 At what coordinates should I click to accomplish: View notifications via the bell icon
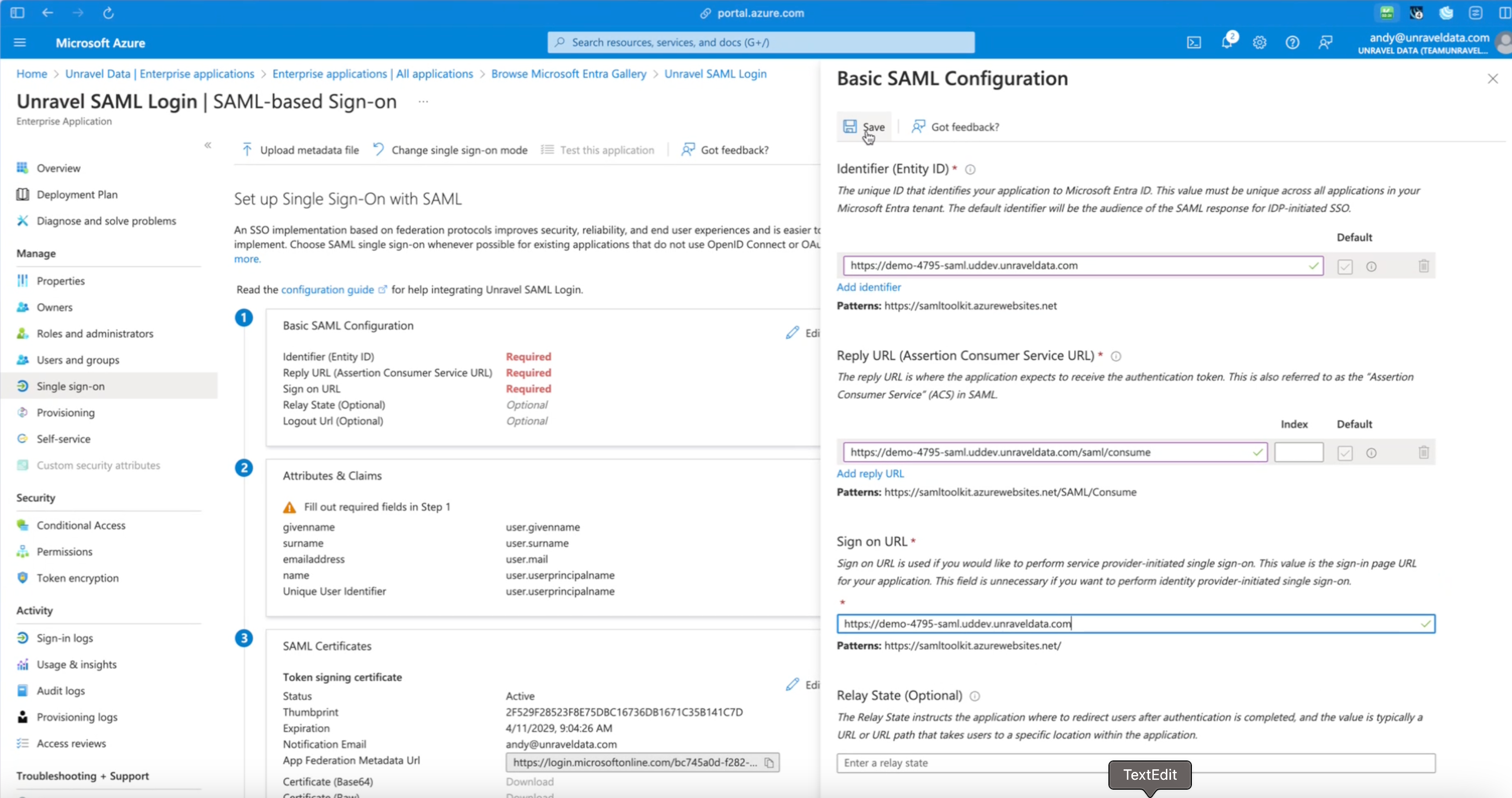(x=1227, y=42)
